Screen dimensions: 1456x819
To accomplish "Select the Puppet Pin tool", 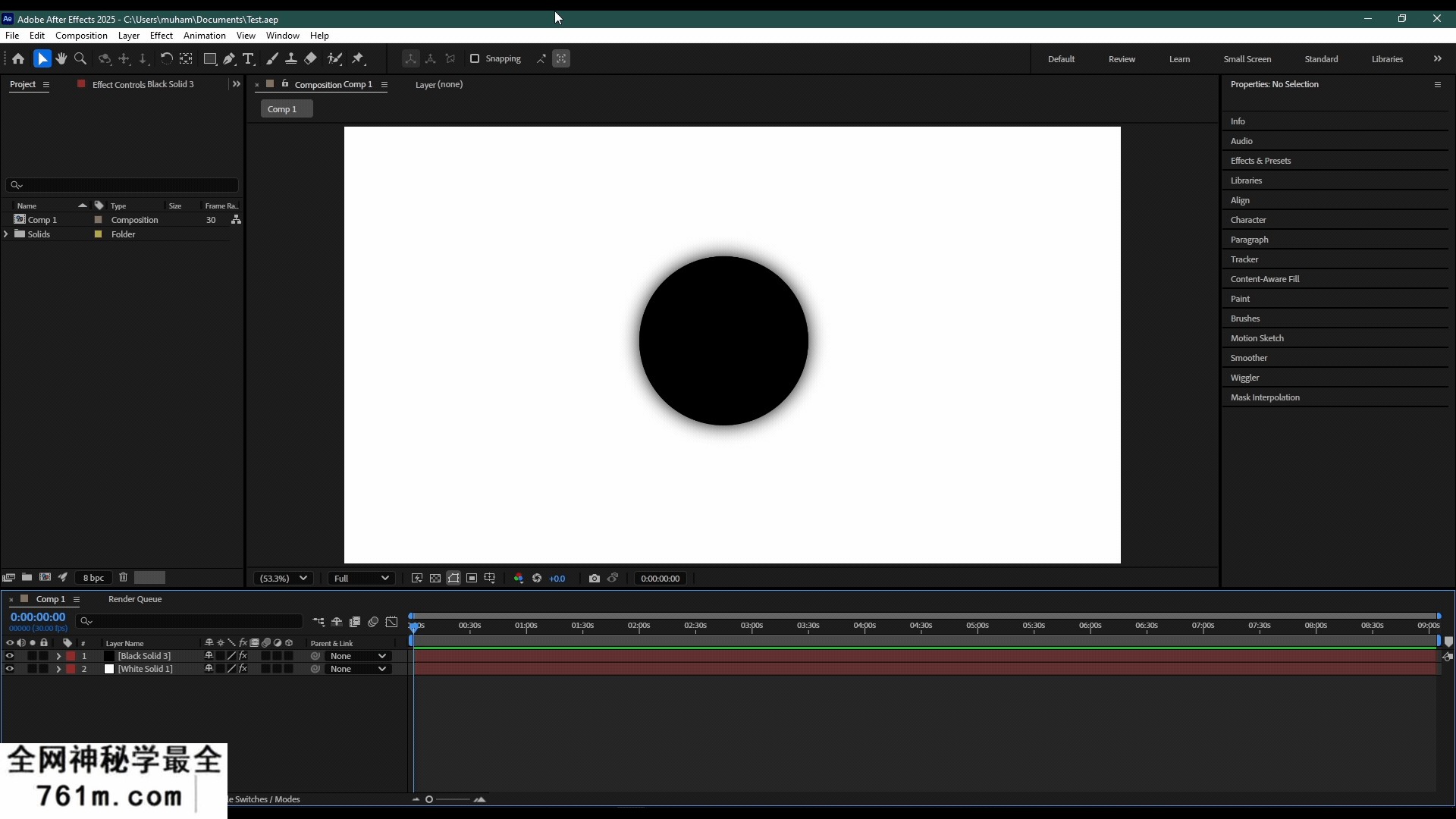I will 359,58.
